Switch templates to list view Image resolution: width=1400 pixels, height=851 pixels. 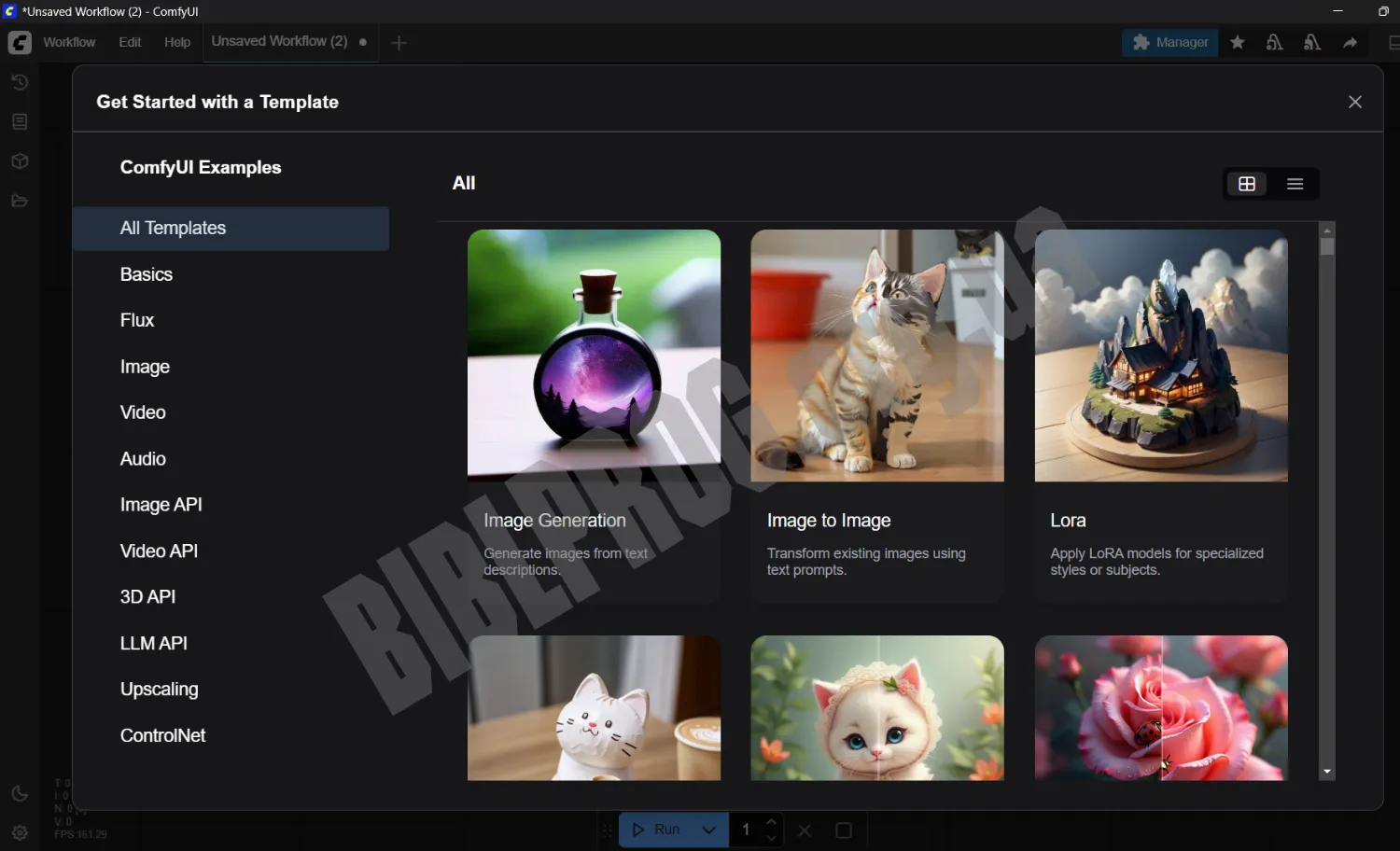coord(1295,184)
